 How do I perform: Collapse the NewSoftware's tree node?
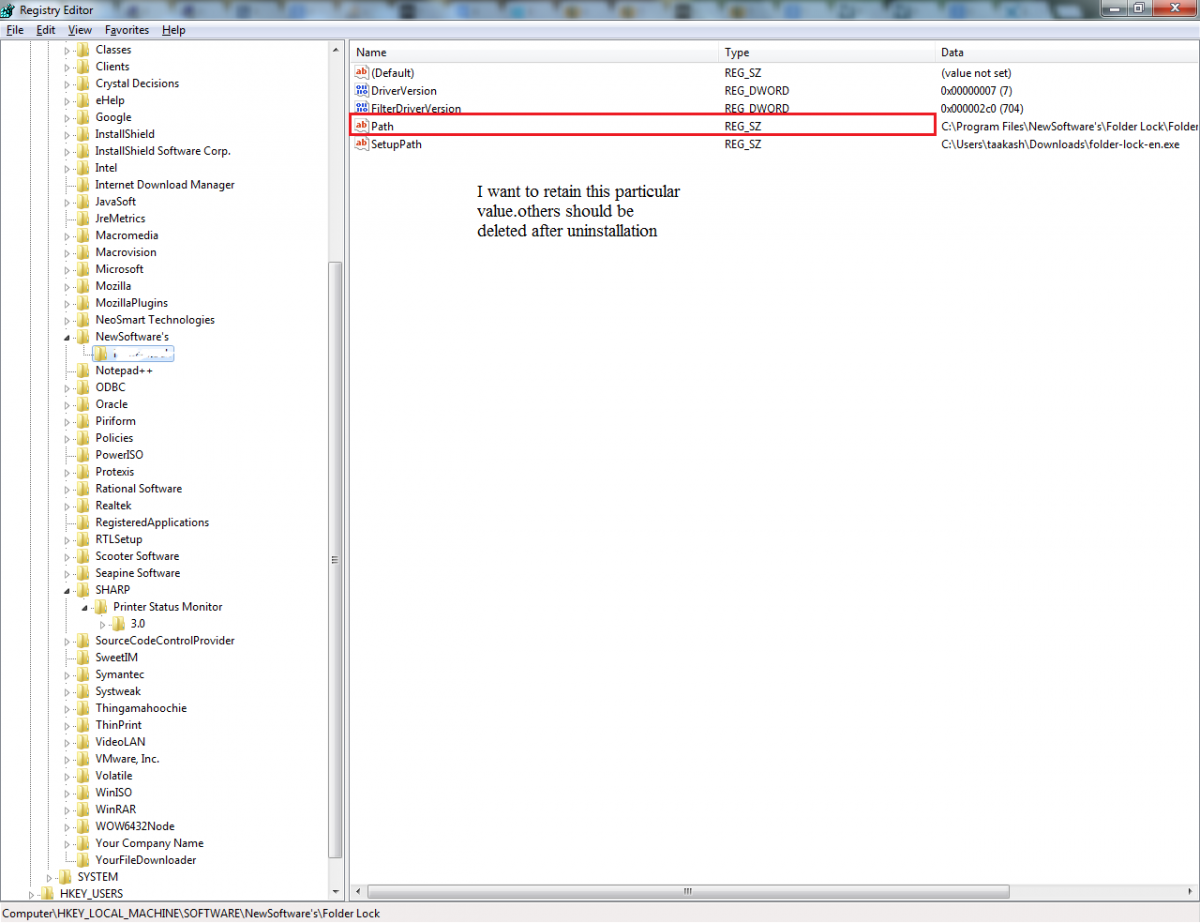tap(68, 338)
